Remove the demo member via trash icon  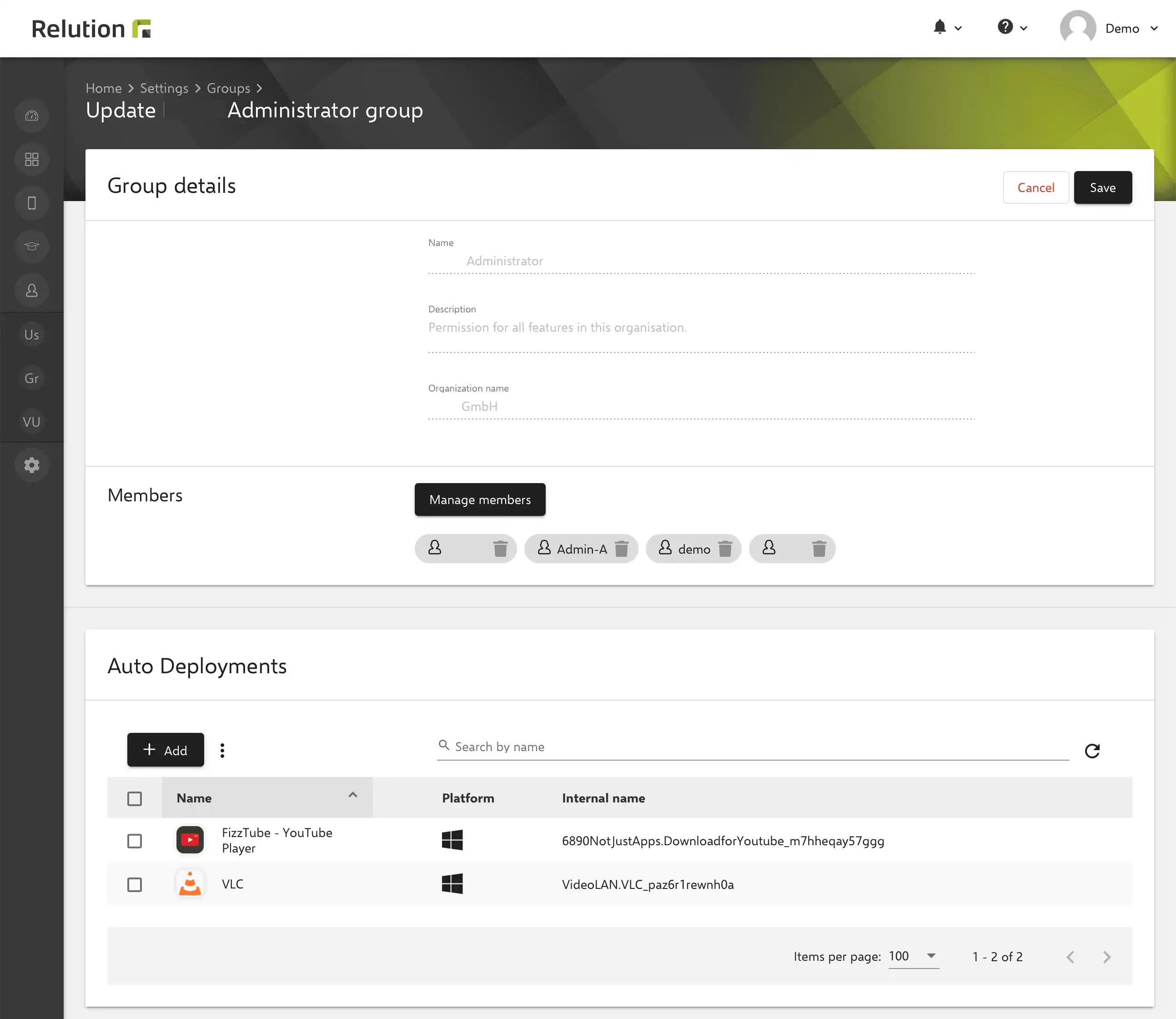[725, 549]
